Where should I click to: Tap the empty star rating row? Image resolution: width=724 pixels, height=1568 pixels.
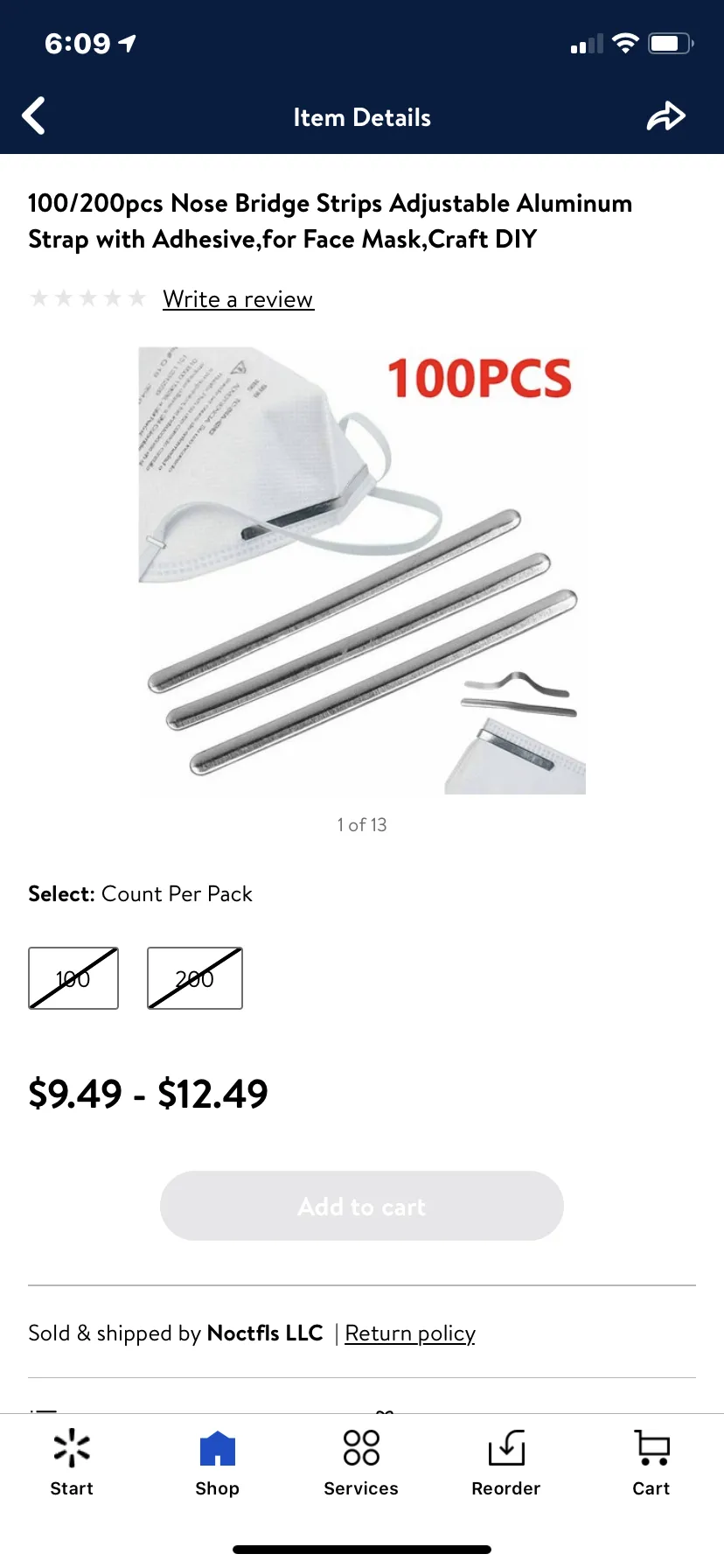click(x=87, y=298)
